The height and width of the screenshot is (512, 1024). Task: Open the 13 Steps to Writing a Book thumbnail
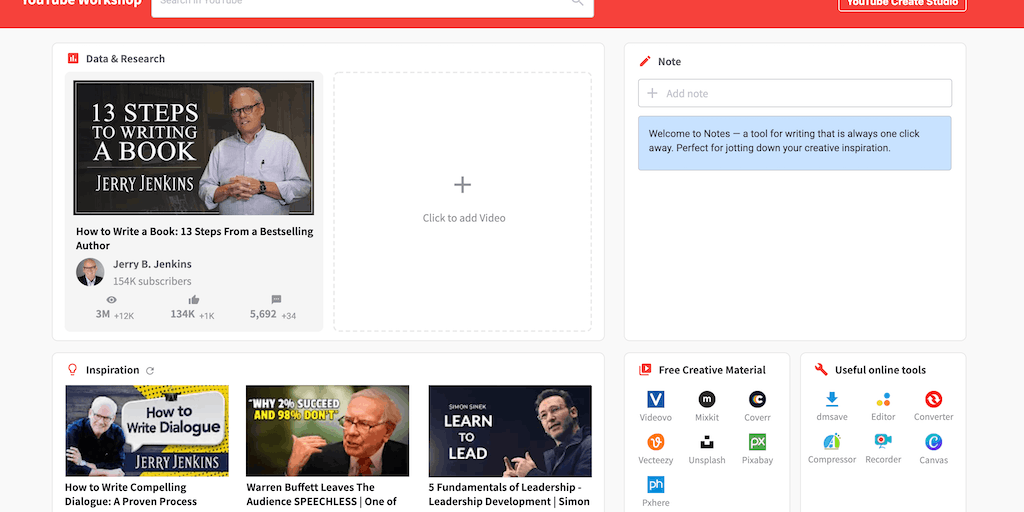point(194,148)
